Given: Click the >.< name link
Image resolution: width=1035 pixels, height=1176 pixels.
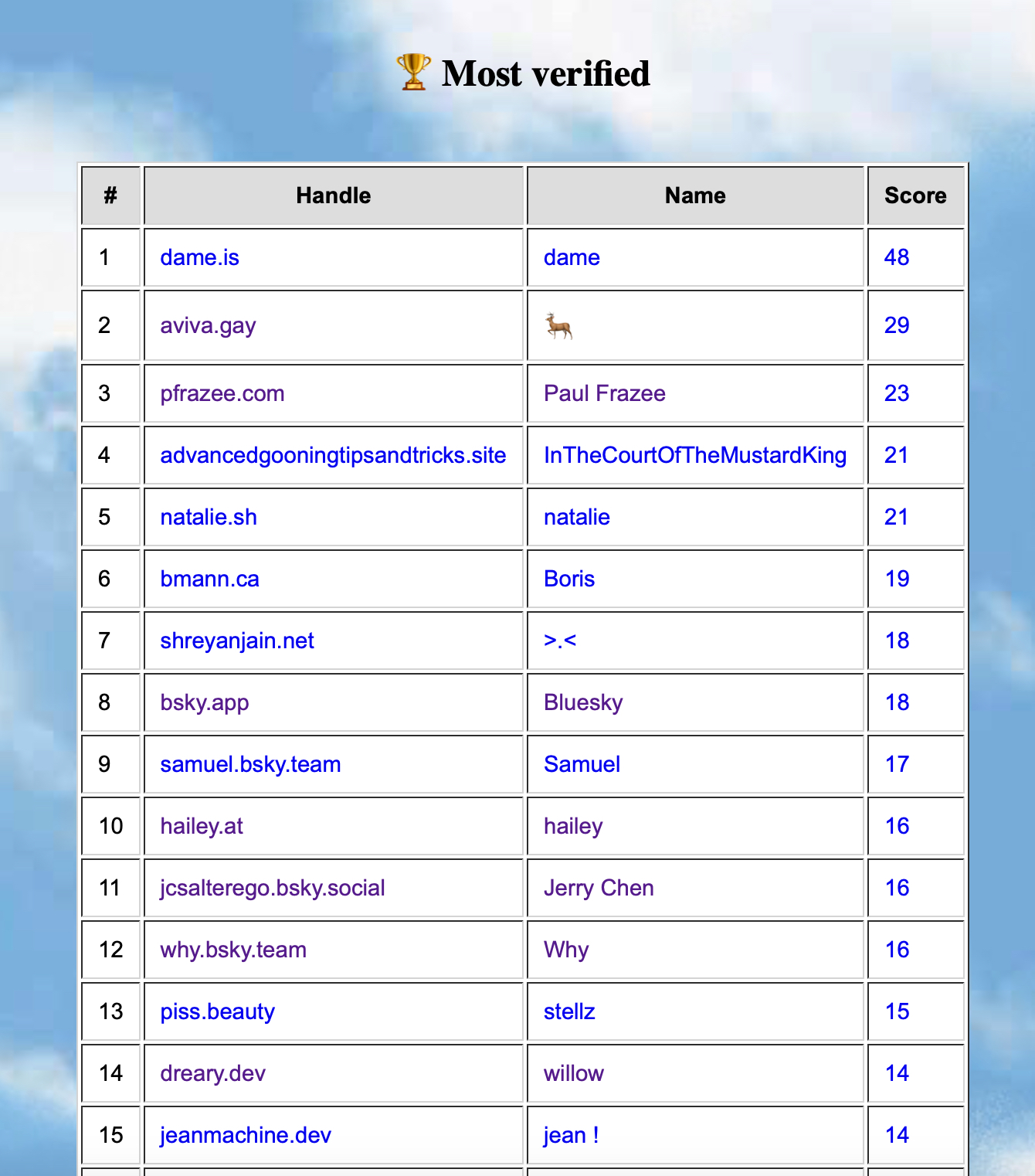Looking at the screenshot, I should tap(560, 641).
